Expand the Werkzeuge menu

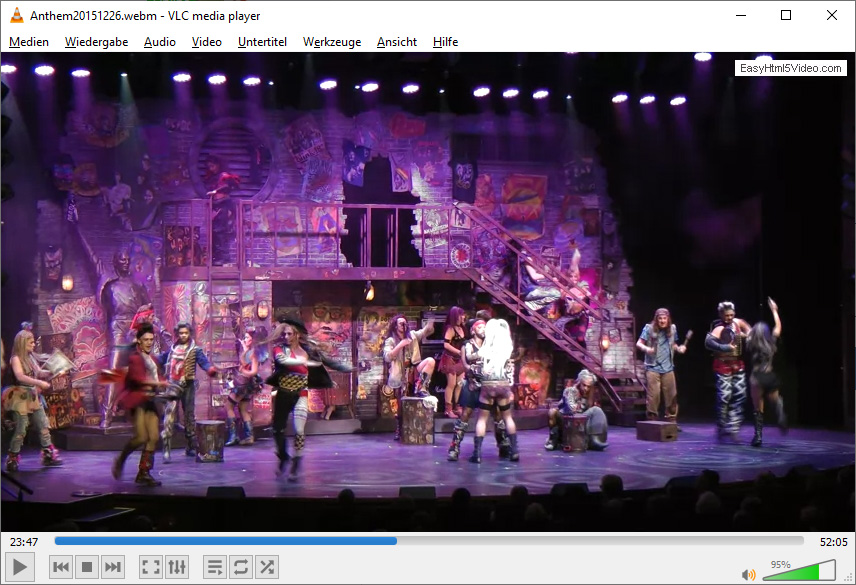click(x=332, y=42)
